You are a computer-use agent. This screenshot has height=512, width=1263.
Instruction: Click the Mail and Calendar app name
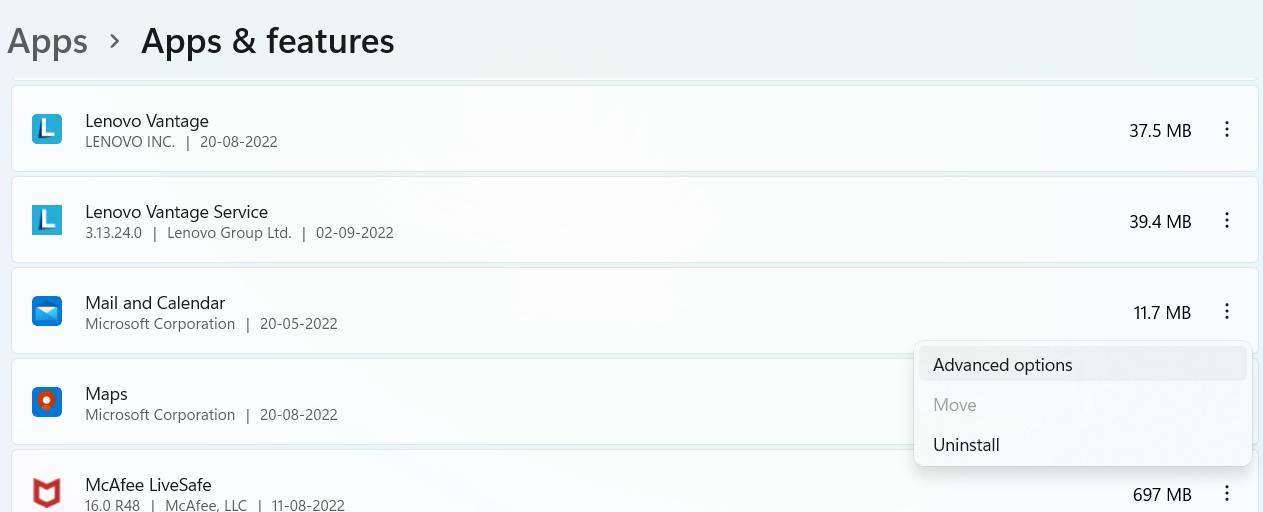pyautogui.click(x=155, y=303)
